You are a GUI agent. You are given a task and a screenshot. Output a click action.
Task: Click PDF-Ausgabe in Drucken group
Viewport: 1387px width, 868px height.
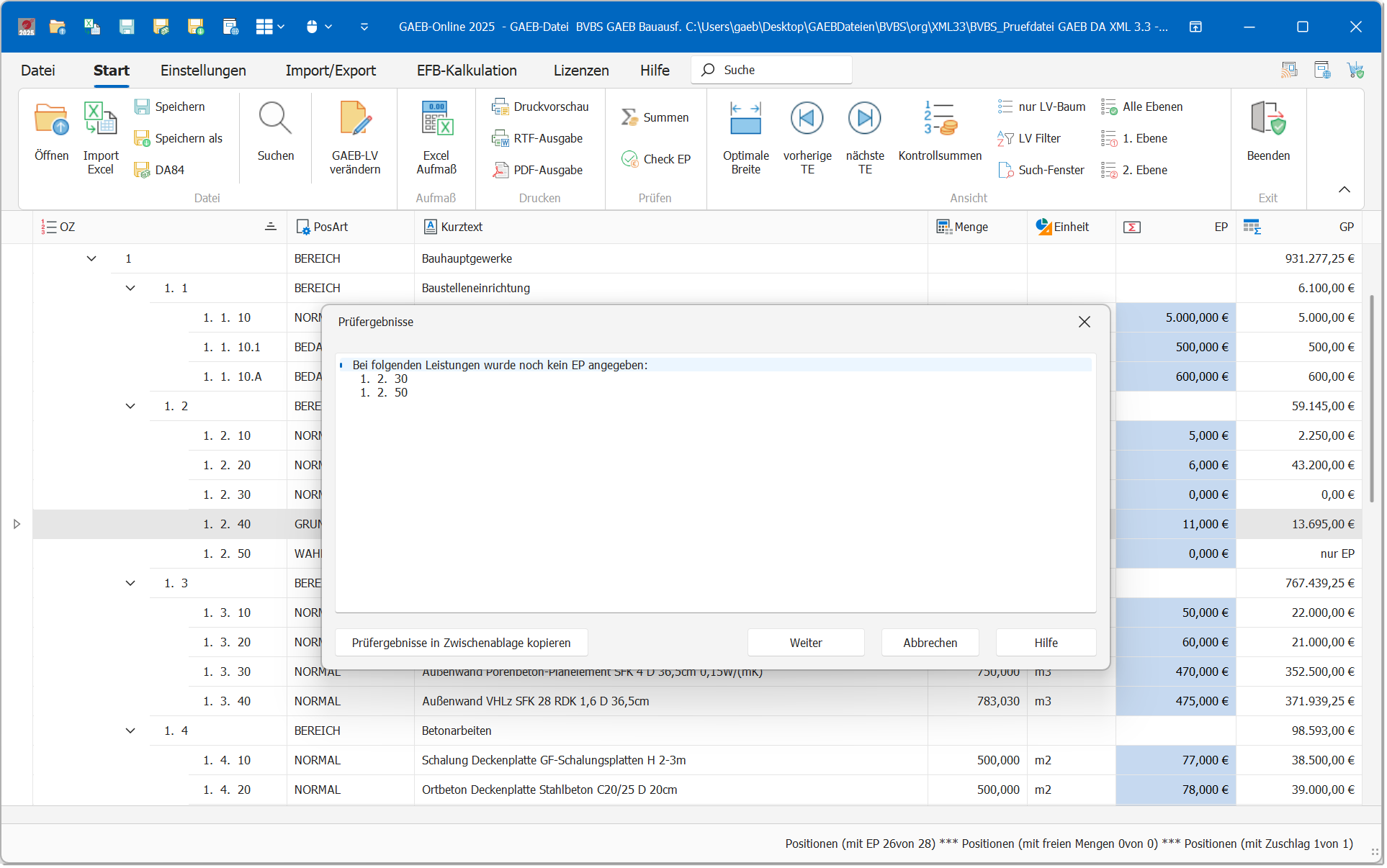click(539, 170)
